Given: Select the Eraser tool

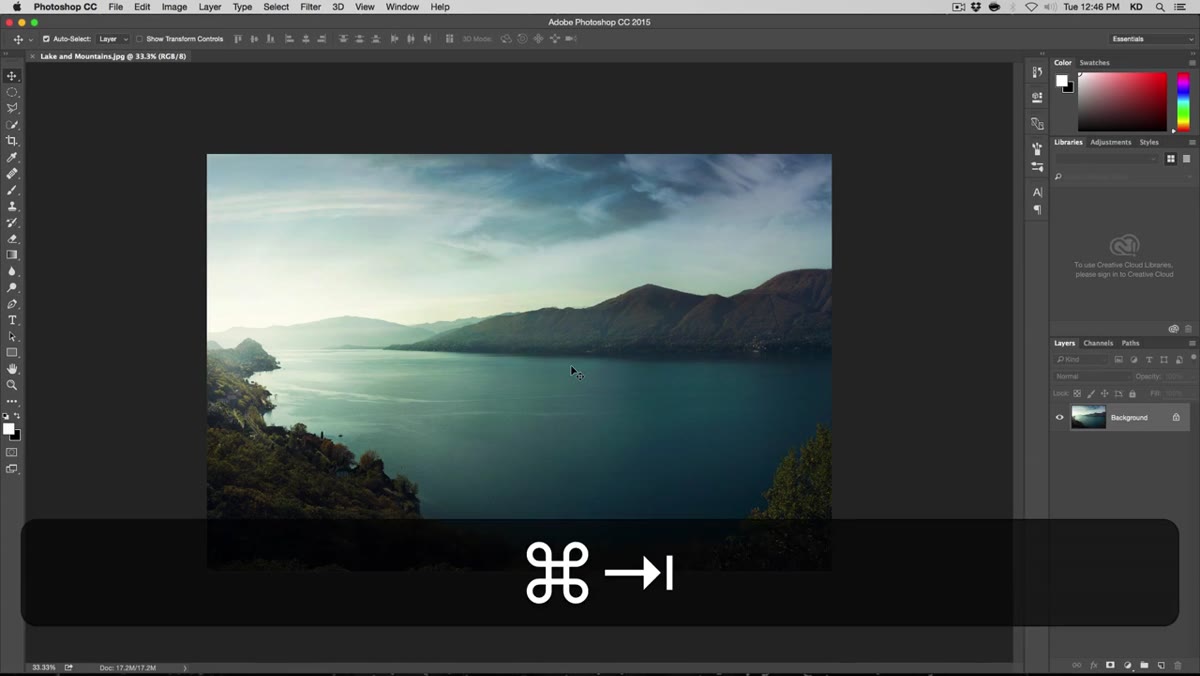Looking at the screenshot, I should (x=12, y=238).
